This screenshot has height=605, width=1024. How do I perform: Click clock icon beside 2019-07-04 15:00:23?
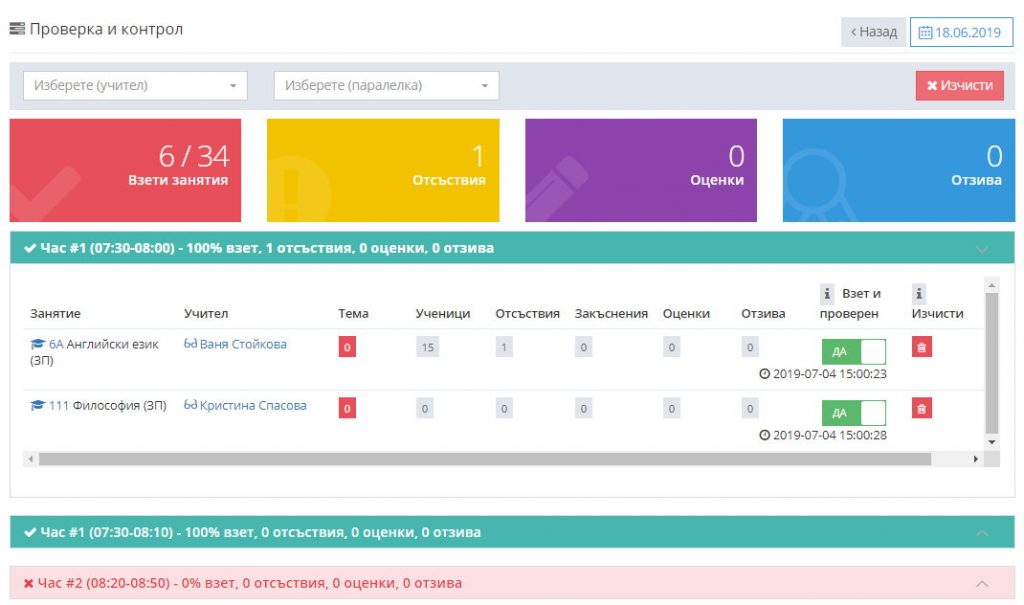pos(765,374)
